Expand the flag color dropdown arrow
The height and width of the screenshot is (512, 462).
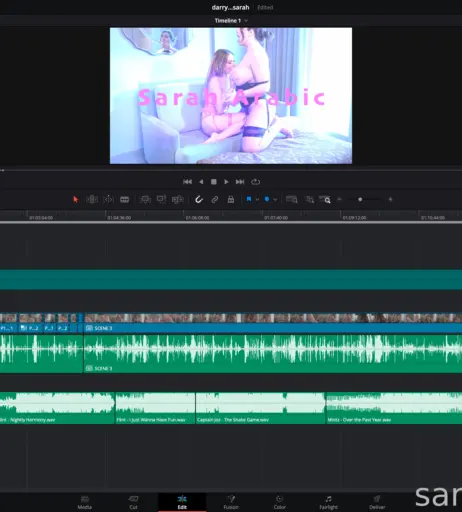click(257, 200)
